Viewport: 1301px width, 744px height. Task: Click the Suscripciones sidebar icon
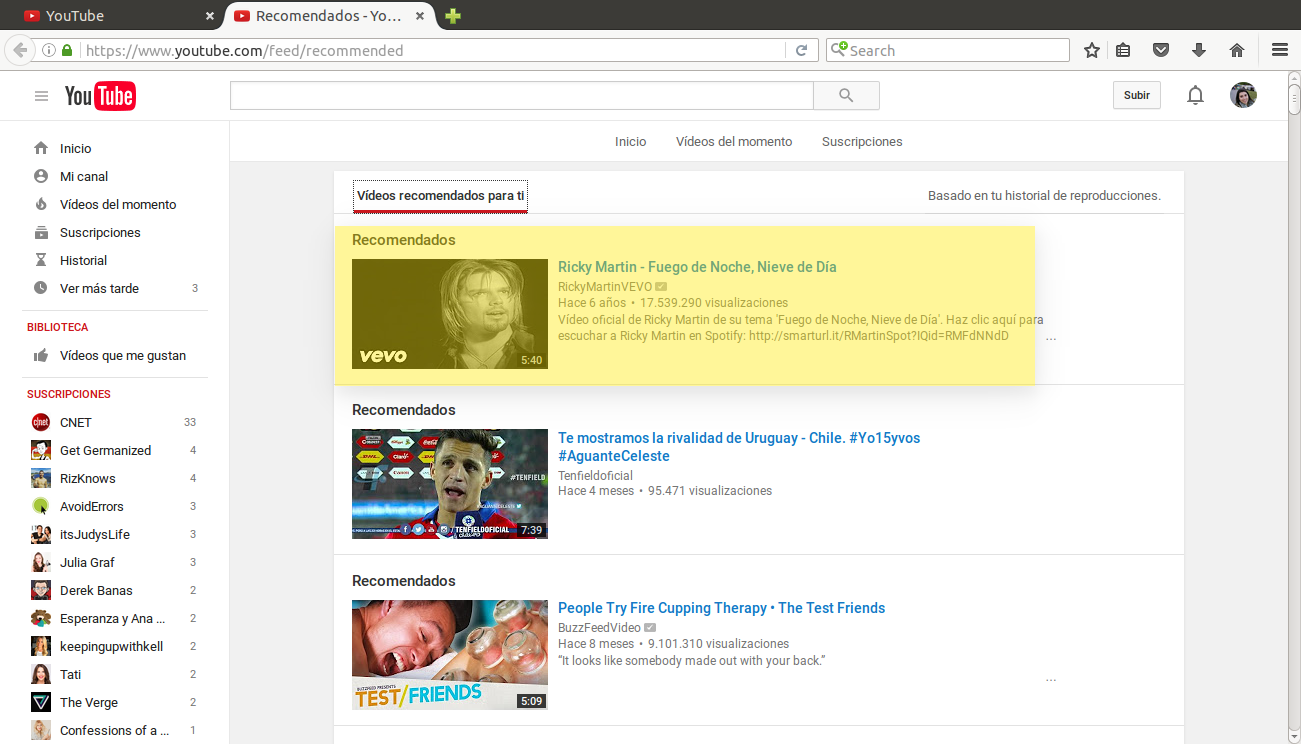pos(41,232)
